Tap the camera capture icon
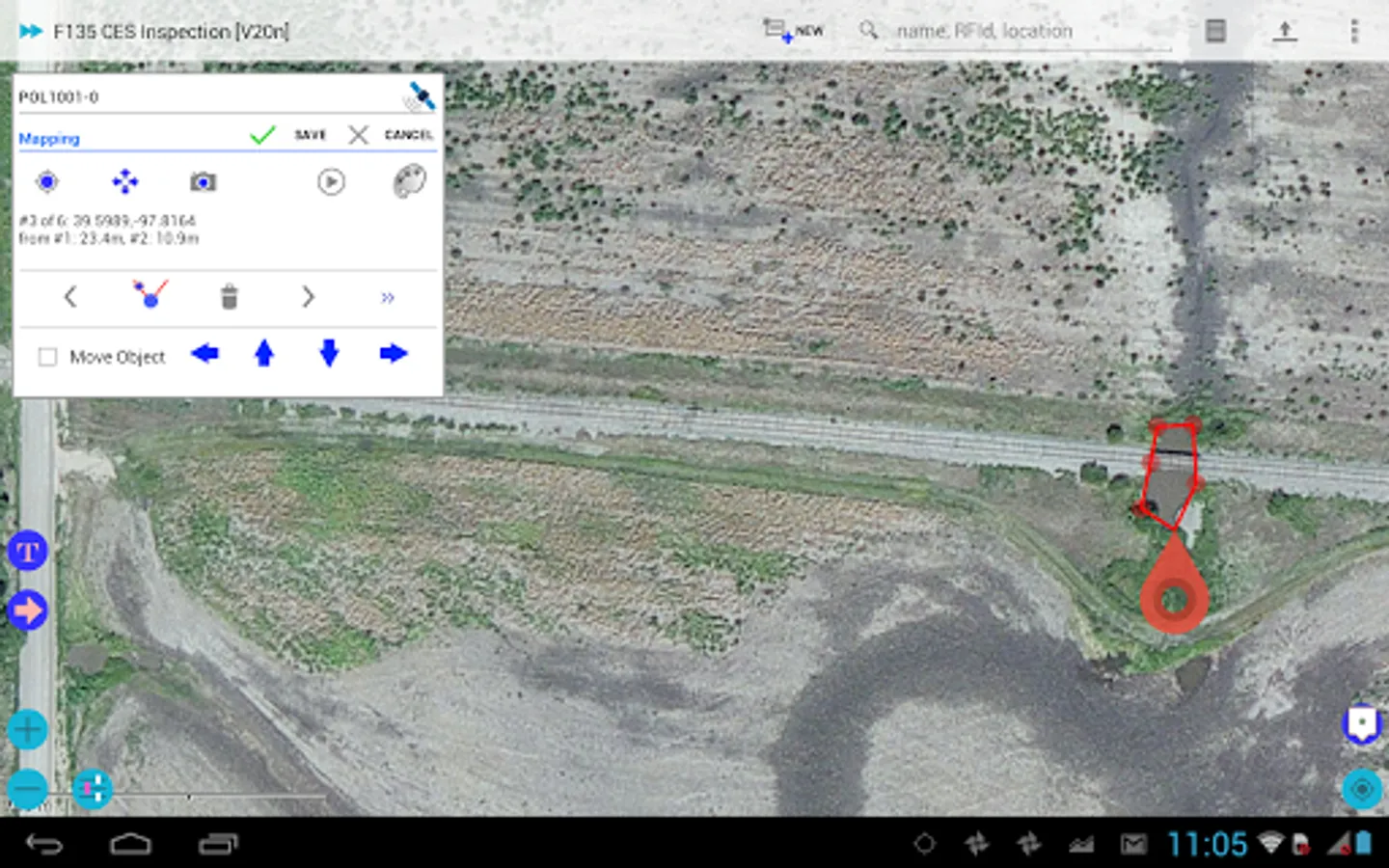Image resolution: width=1389 pixels, height=868 pixels. click(203, 181)
